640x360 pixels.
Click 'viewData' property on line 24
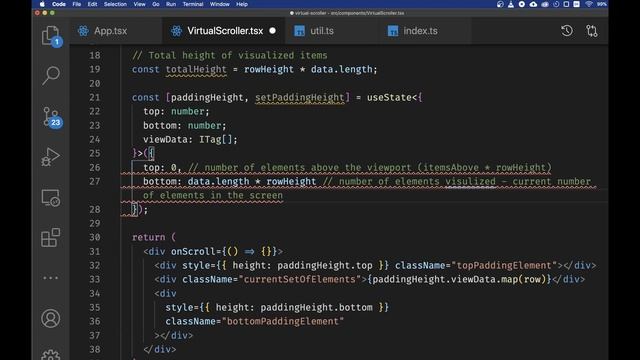pos(165,140)
